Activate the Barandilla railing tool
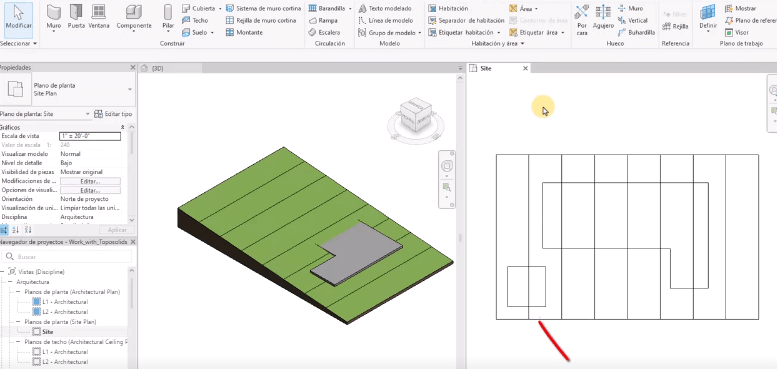The image size is (777, 369). point(327,8)
